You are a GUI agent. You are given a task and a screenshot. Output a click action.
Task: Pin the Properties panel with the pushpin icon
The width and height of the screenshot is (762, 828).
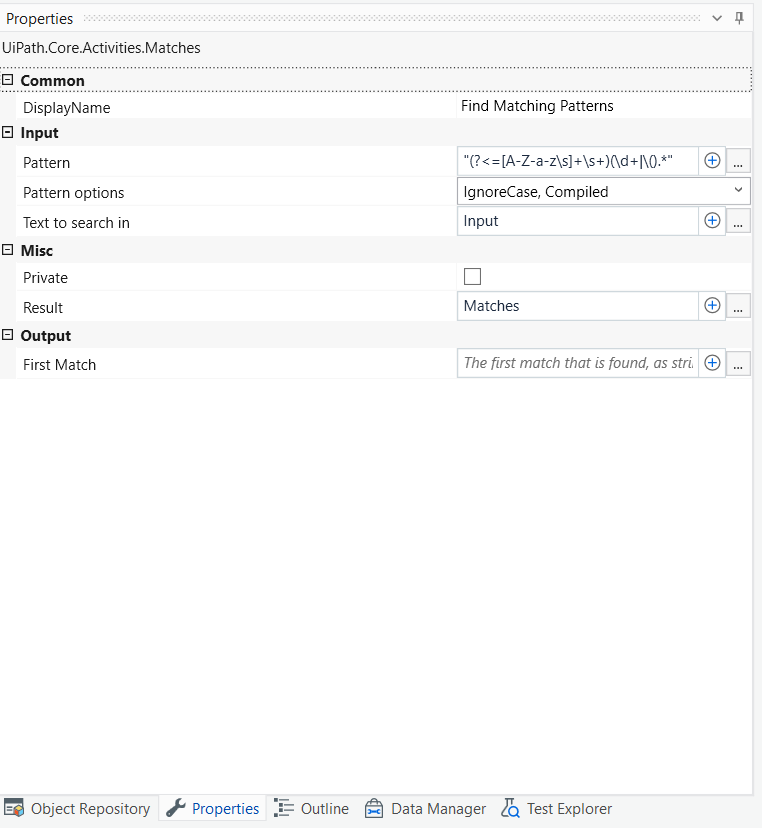point(739,18)
